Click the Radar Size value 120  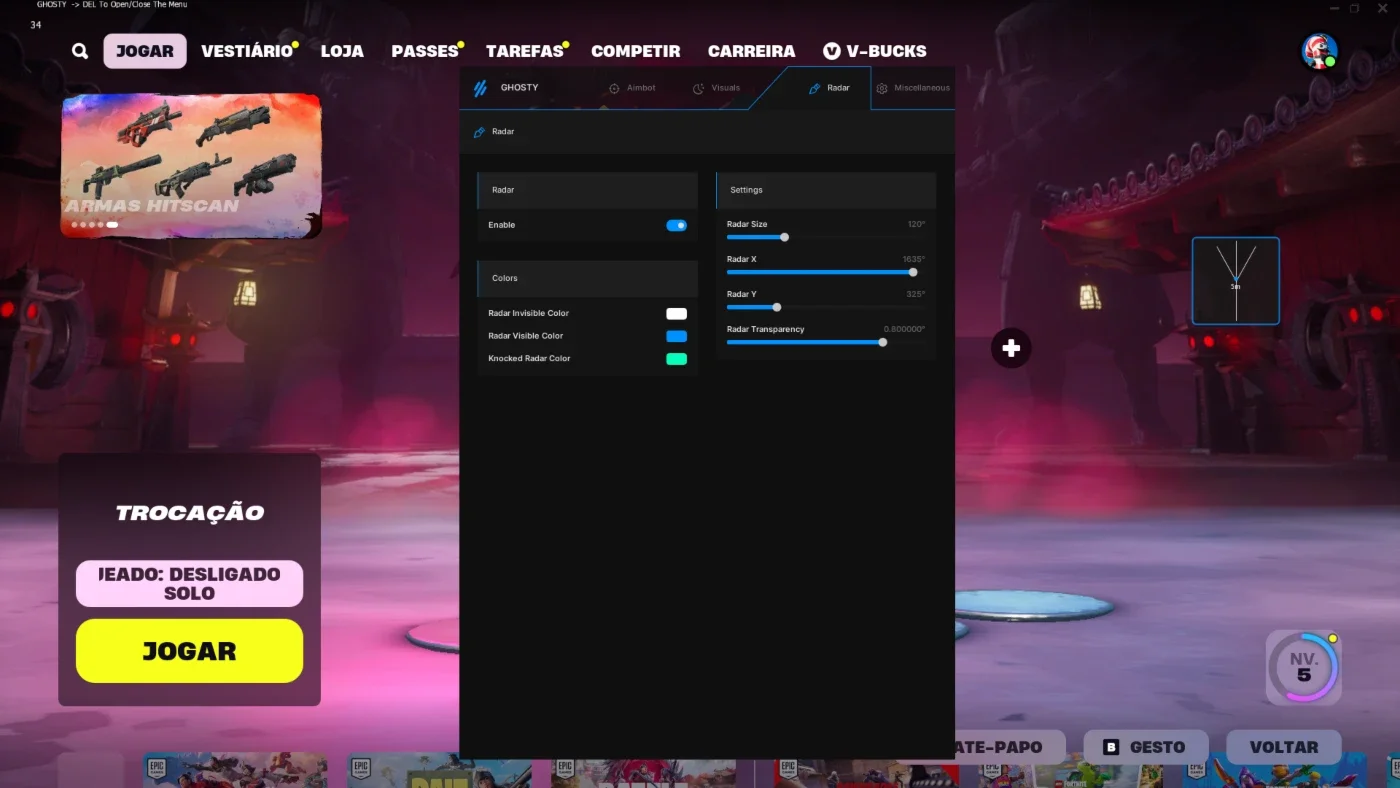tap(916, 224)
